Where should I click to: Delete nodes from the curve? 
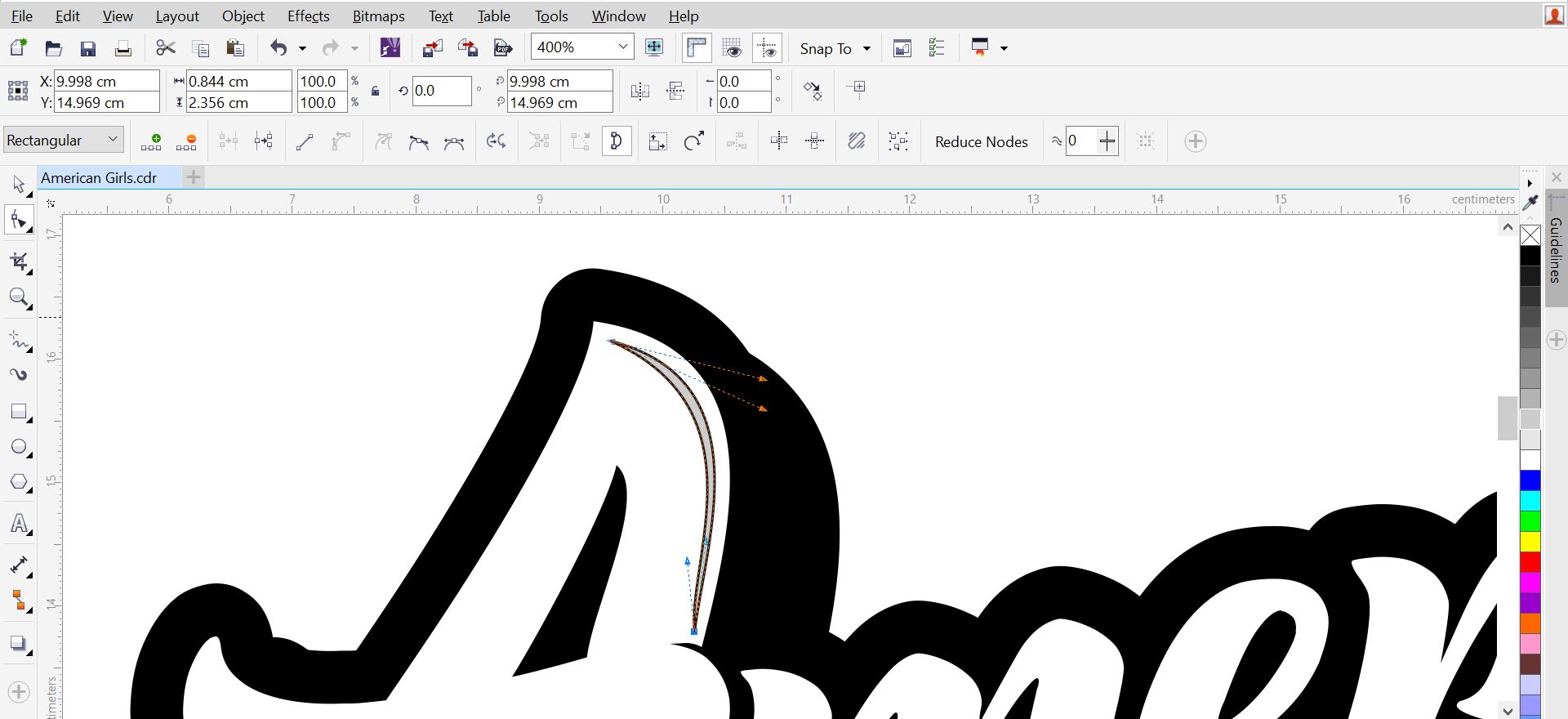pos(186,142)
